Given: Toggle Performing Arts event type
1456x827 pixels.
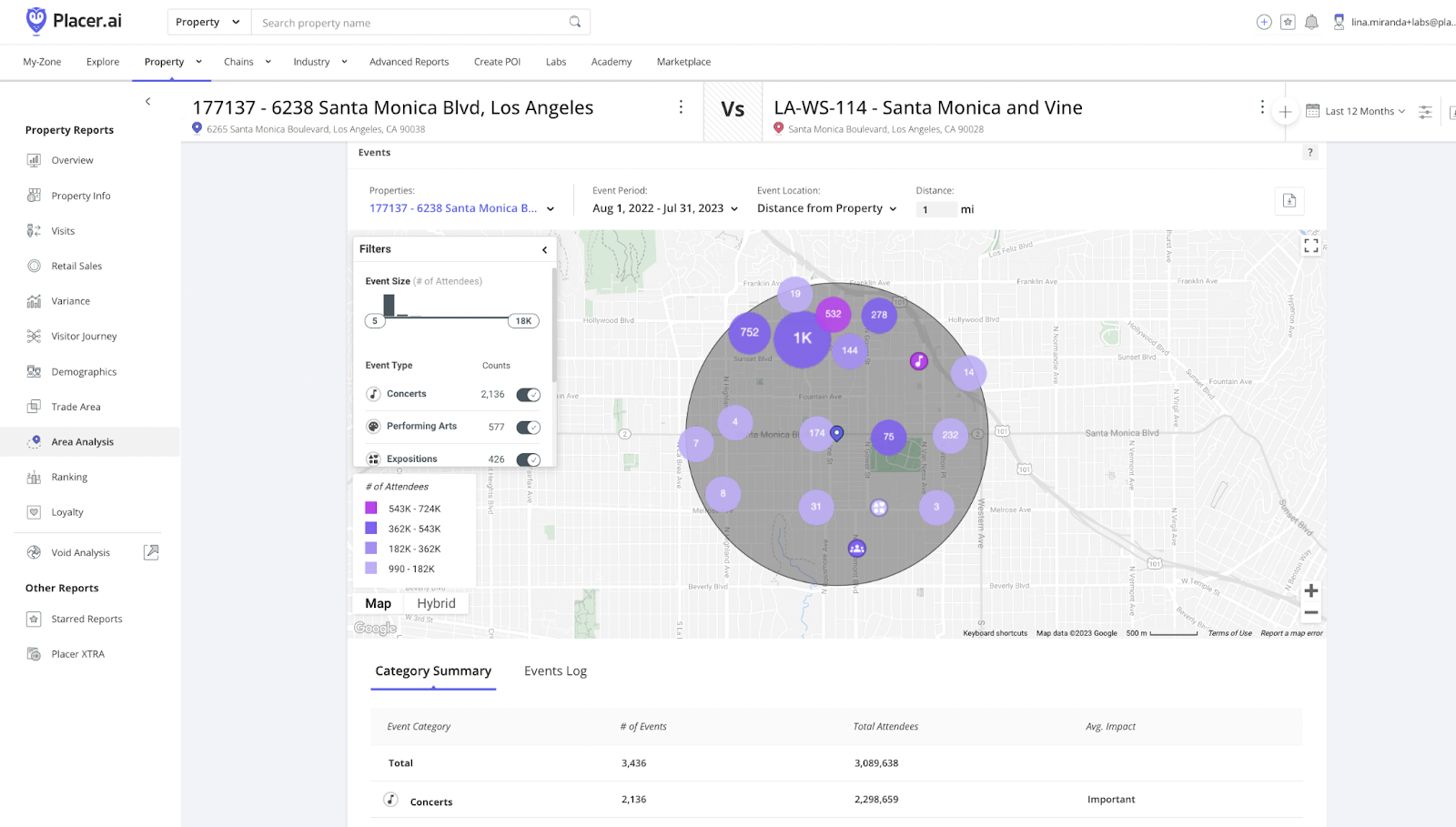Looking at the screenshot, I should coord(529,428).
